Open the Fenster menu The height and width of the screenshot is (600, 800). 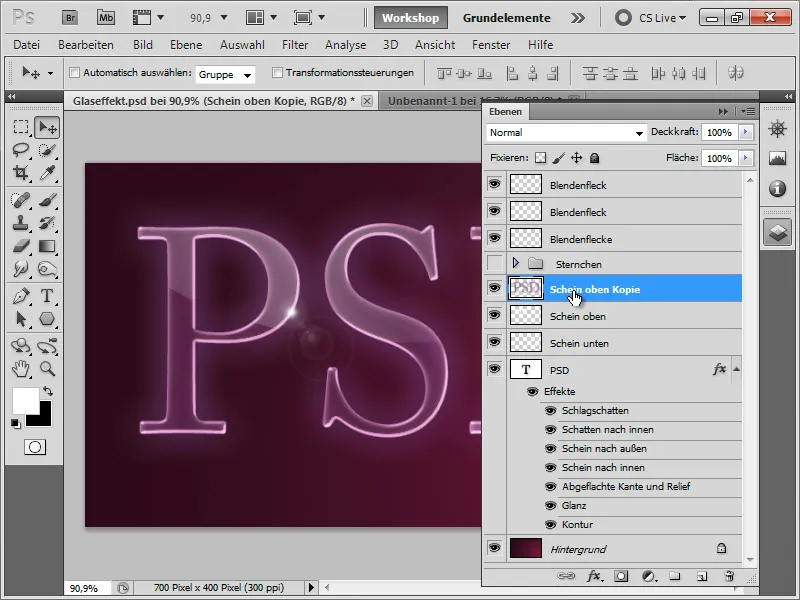491,45
